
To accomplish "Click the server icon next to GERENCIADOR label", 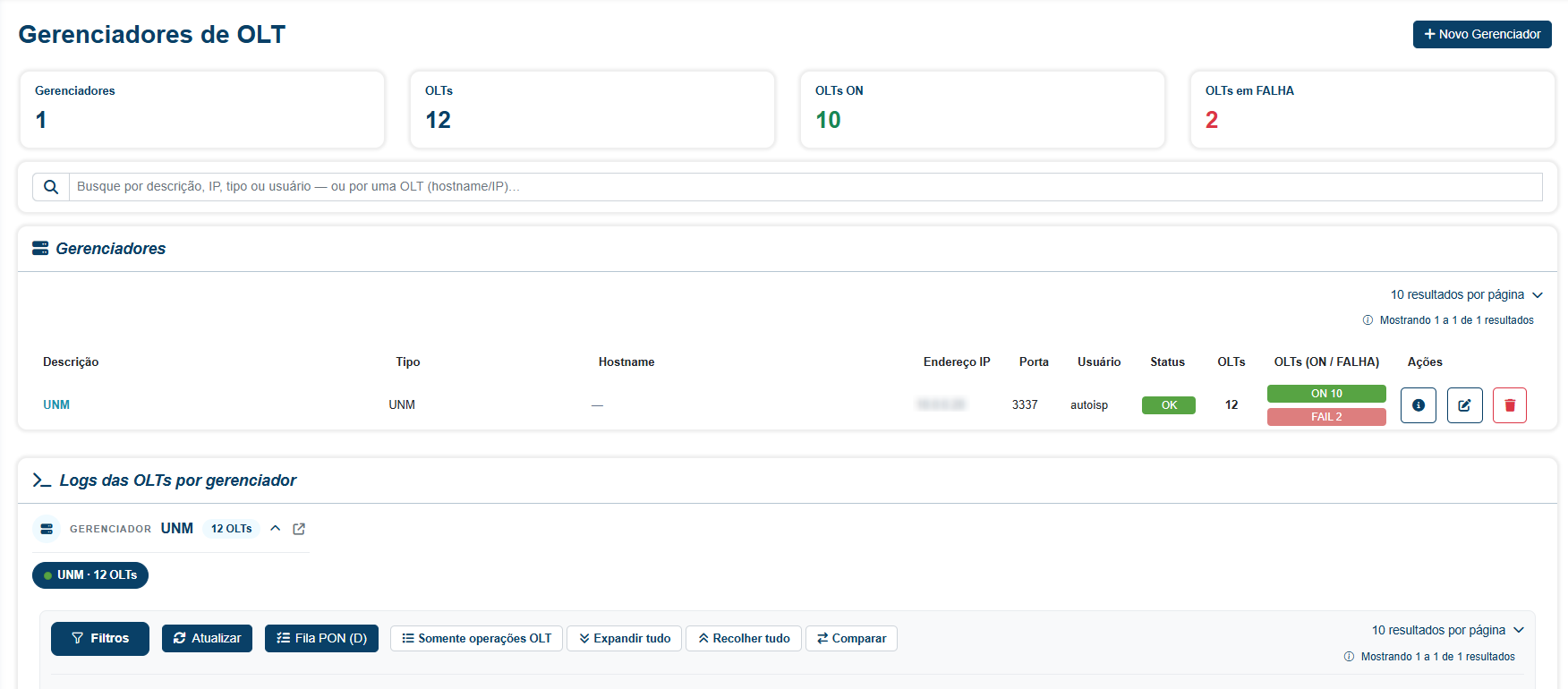I will point(47,529).
